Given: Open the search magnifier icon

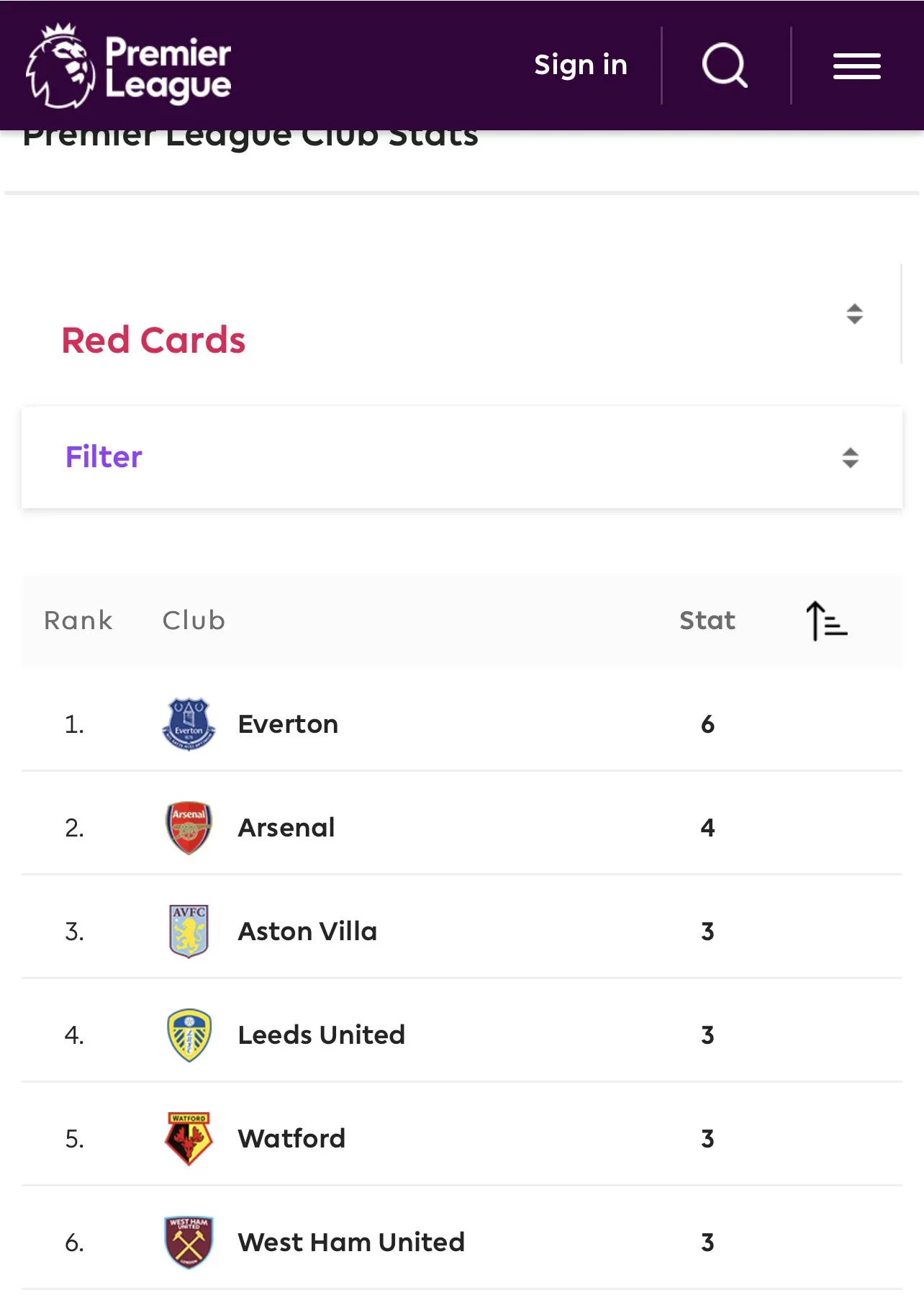Looking at the screenshot, I should pyautogui.click(x=725, y=66).
